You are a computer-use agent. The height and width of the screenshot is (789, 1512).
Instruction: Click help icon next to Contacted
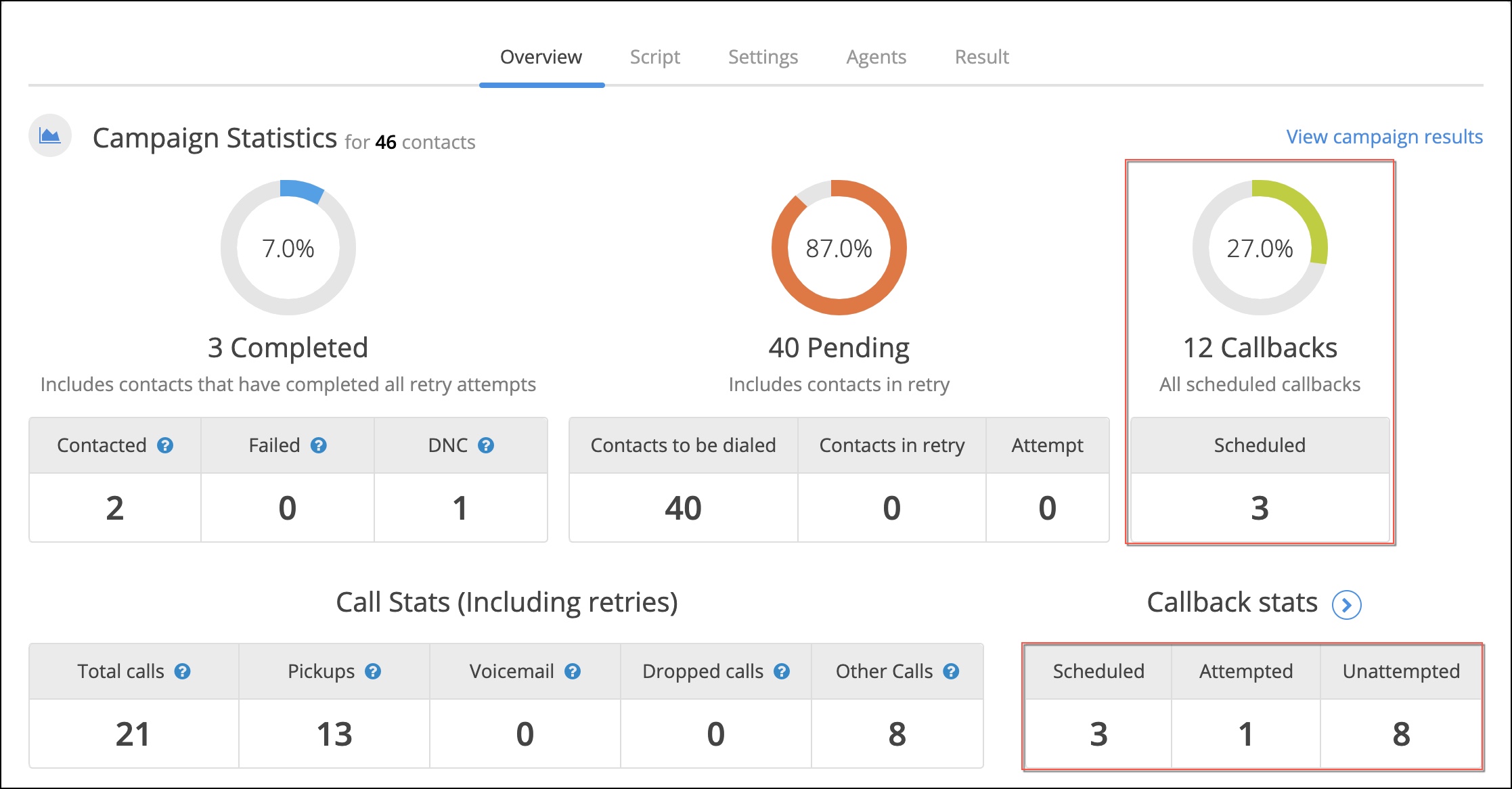(165, 445)
